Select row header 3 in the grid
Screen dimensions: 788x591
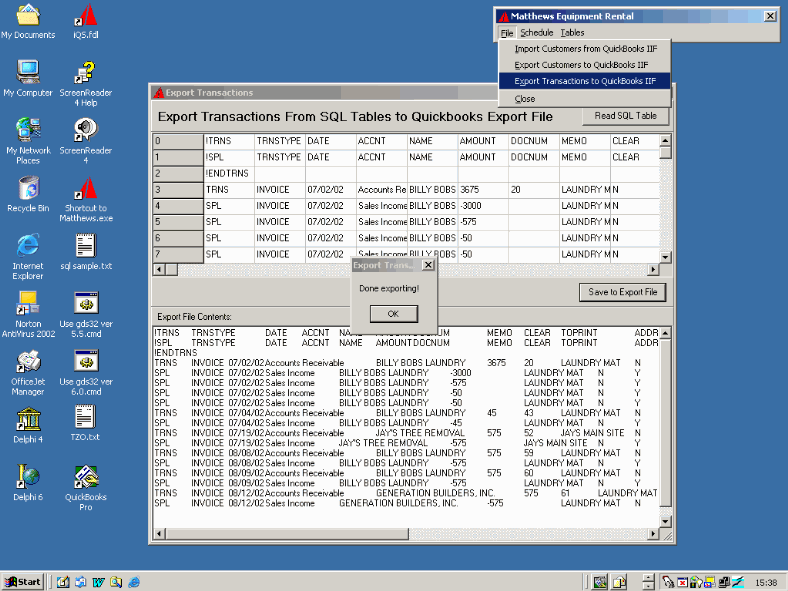click(178, 190)
